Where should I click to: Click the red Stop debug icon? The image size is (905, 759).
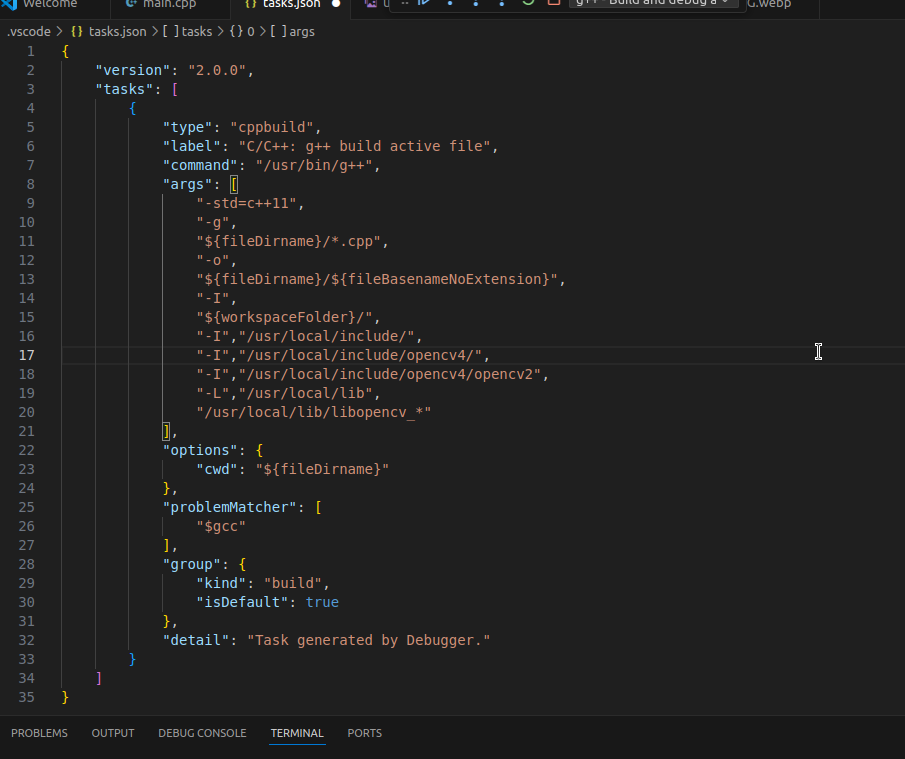coord(553,5)
